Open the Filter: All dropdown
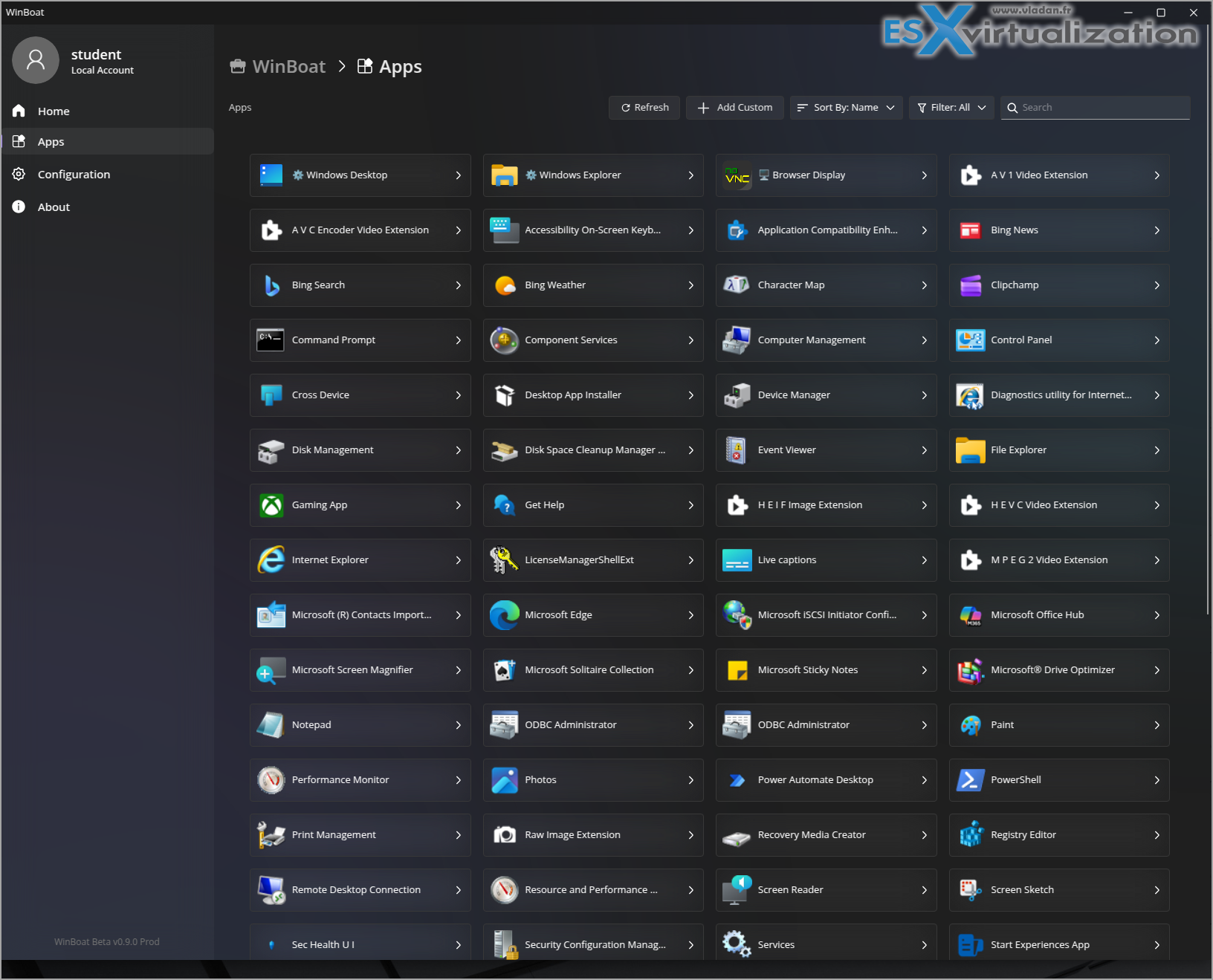Viewport: 1213px width, 980px height. 951,108
